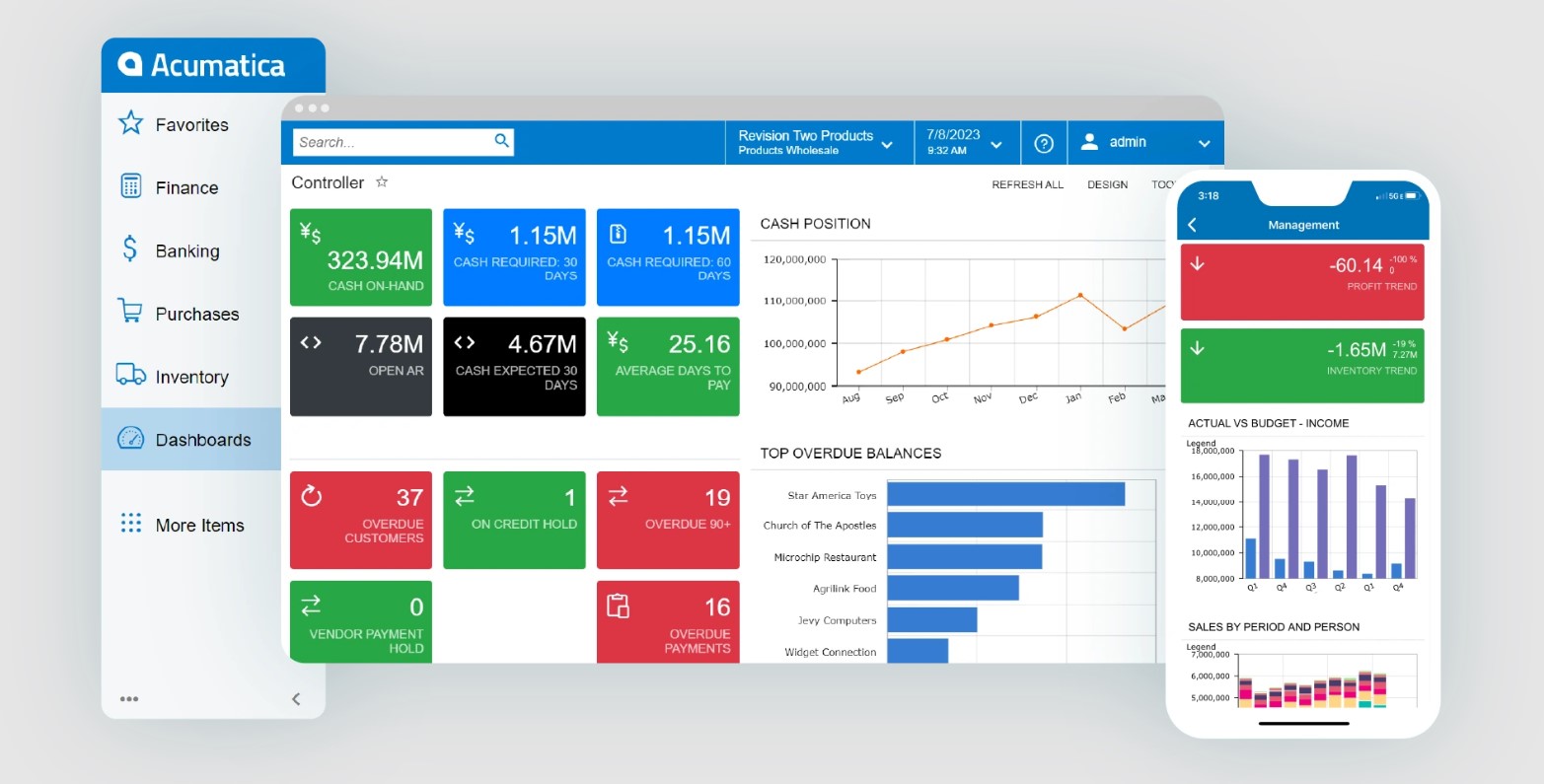Open More Items grid icon
The image size is (1544, 784).
click(130, 524)
